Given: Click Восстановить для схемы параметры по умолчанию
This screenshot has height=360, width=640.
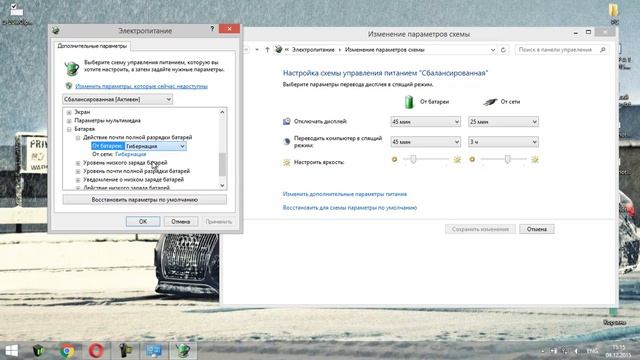Looking at the screenshot, I should click(350, 208).
